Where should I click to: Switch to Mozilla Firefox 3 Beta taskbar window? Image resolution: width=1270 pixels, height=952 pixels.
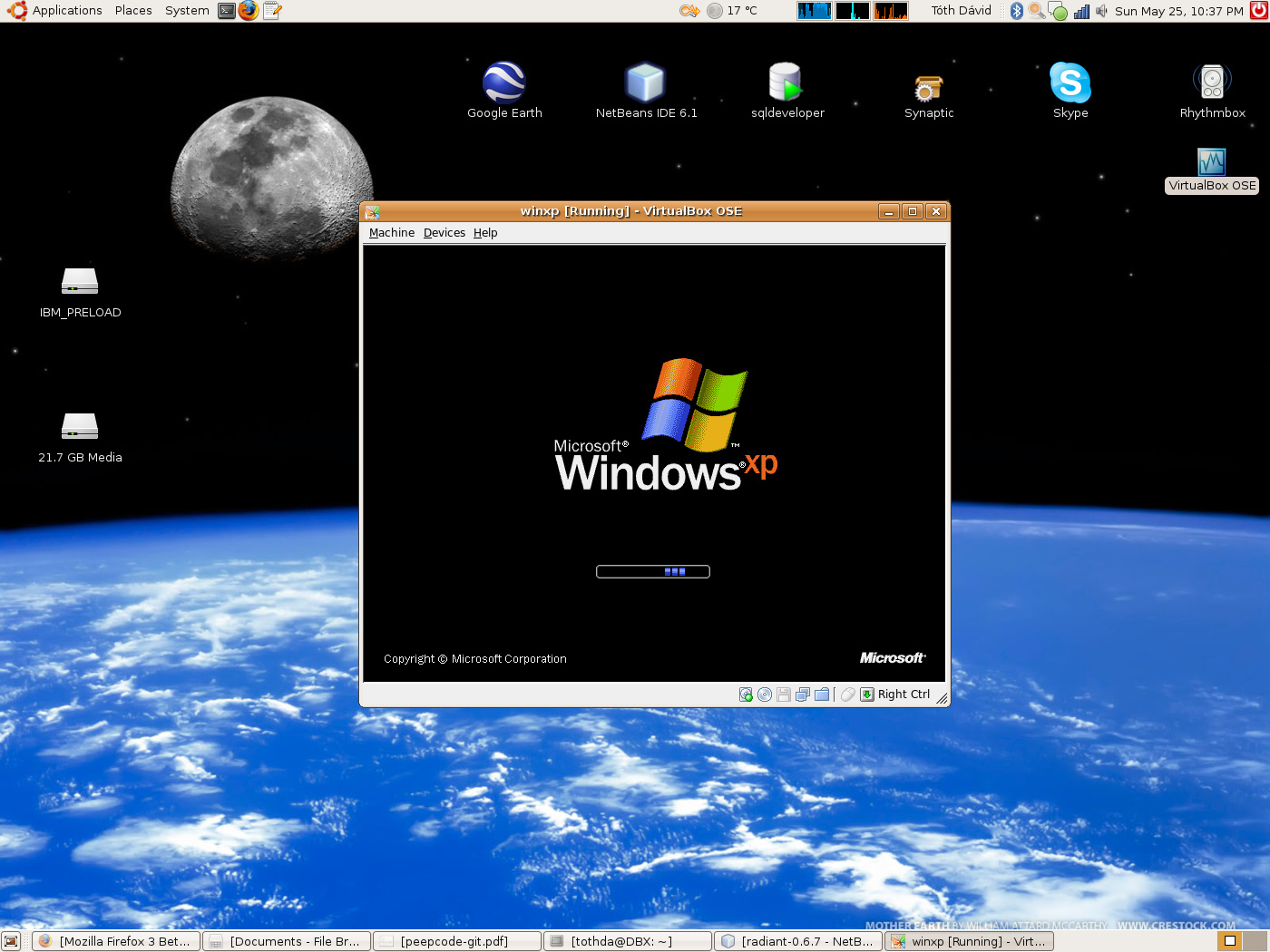(x=116, y=941)
